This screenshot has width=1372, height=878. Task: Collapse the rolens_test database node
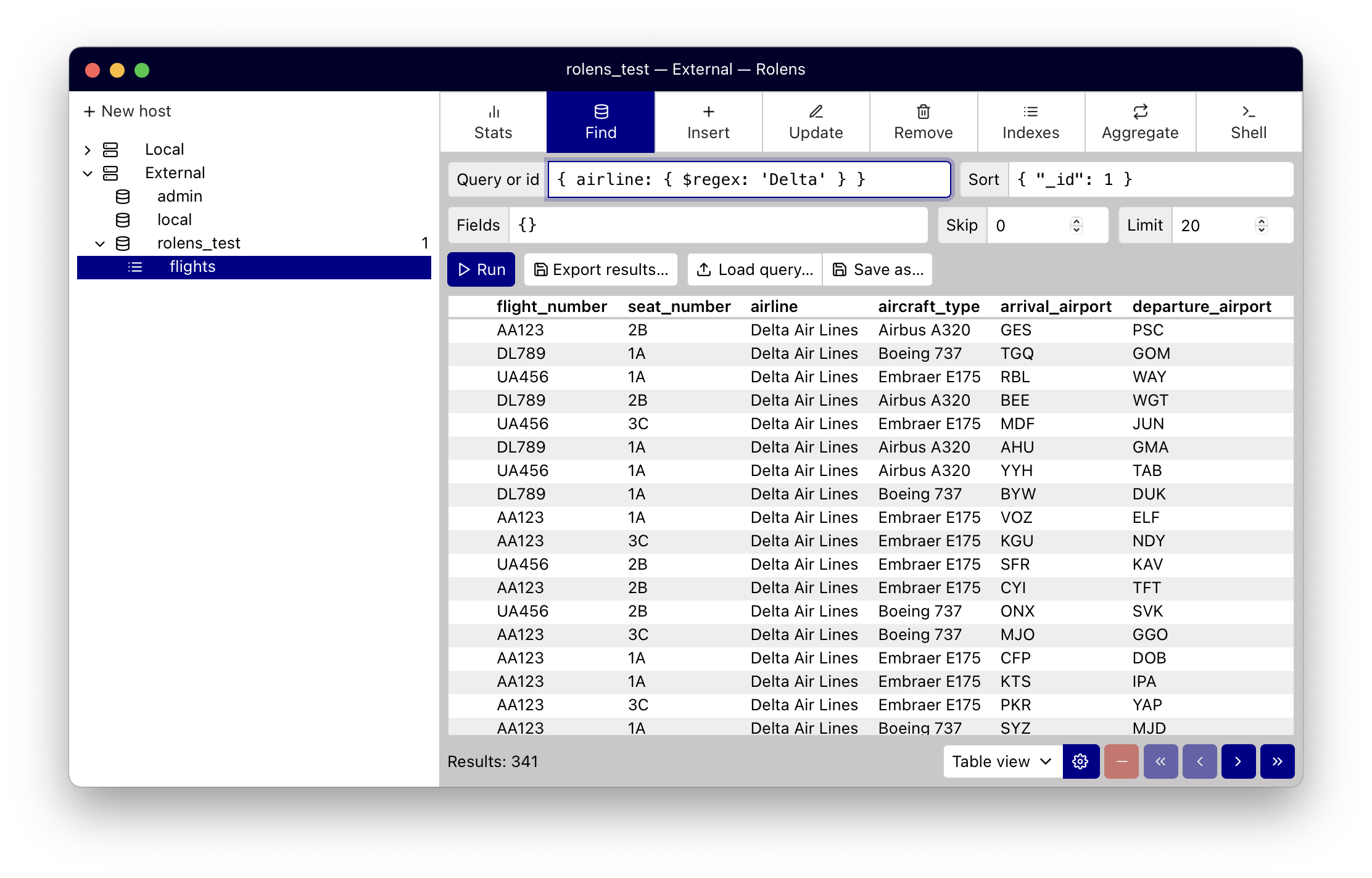[x=100, y=244]
